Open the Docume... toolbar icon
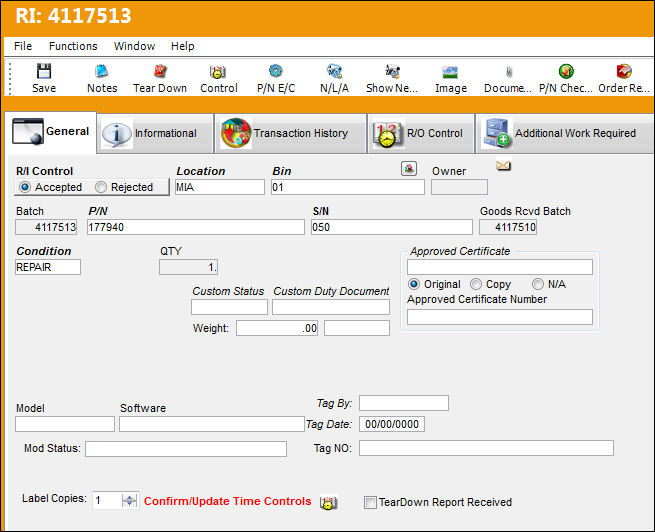 click(508, 71)
